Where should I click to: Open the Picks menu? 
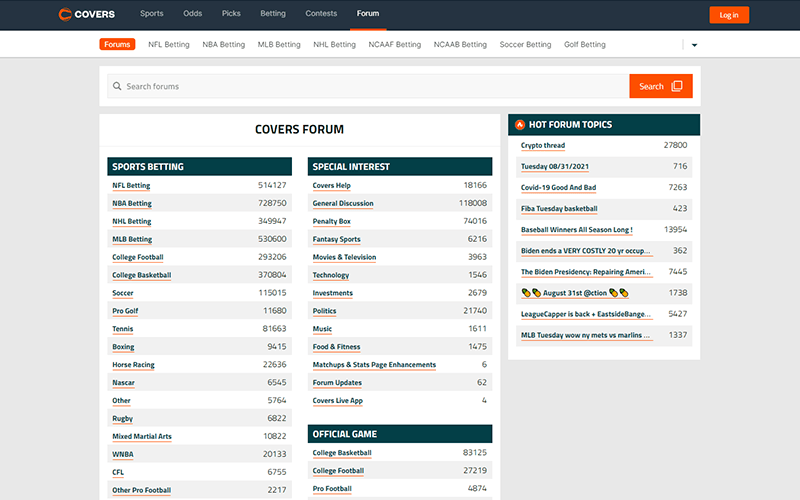click(x=231, y=13)
